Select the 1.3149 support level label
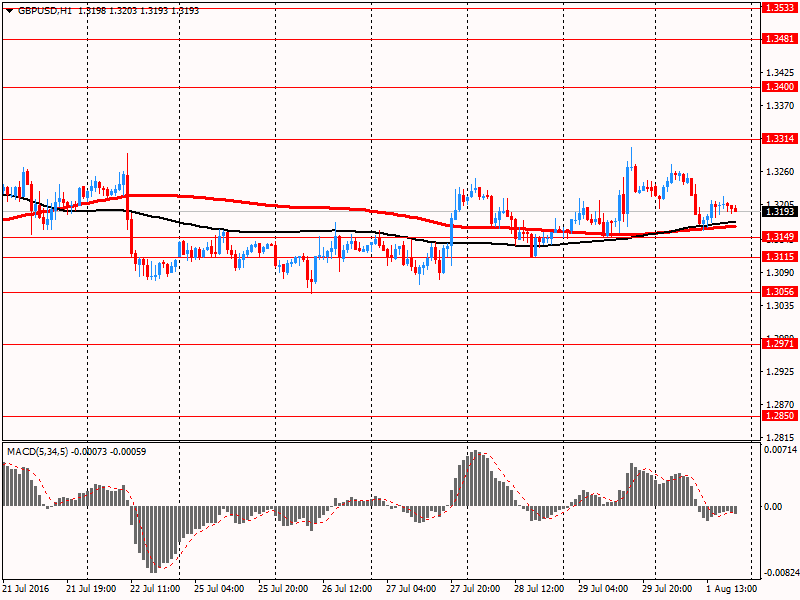800x600 pixels. [x=778, y=237]
